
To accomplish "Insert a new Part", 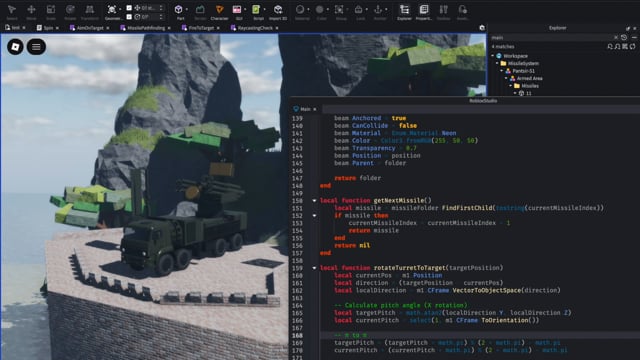I will (179, 11).
